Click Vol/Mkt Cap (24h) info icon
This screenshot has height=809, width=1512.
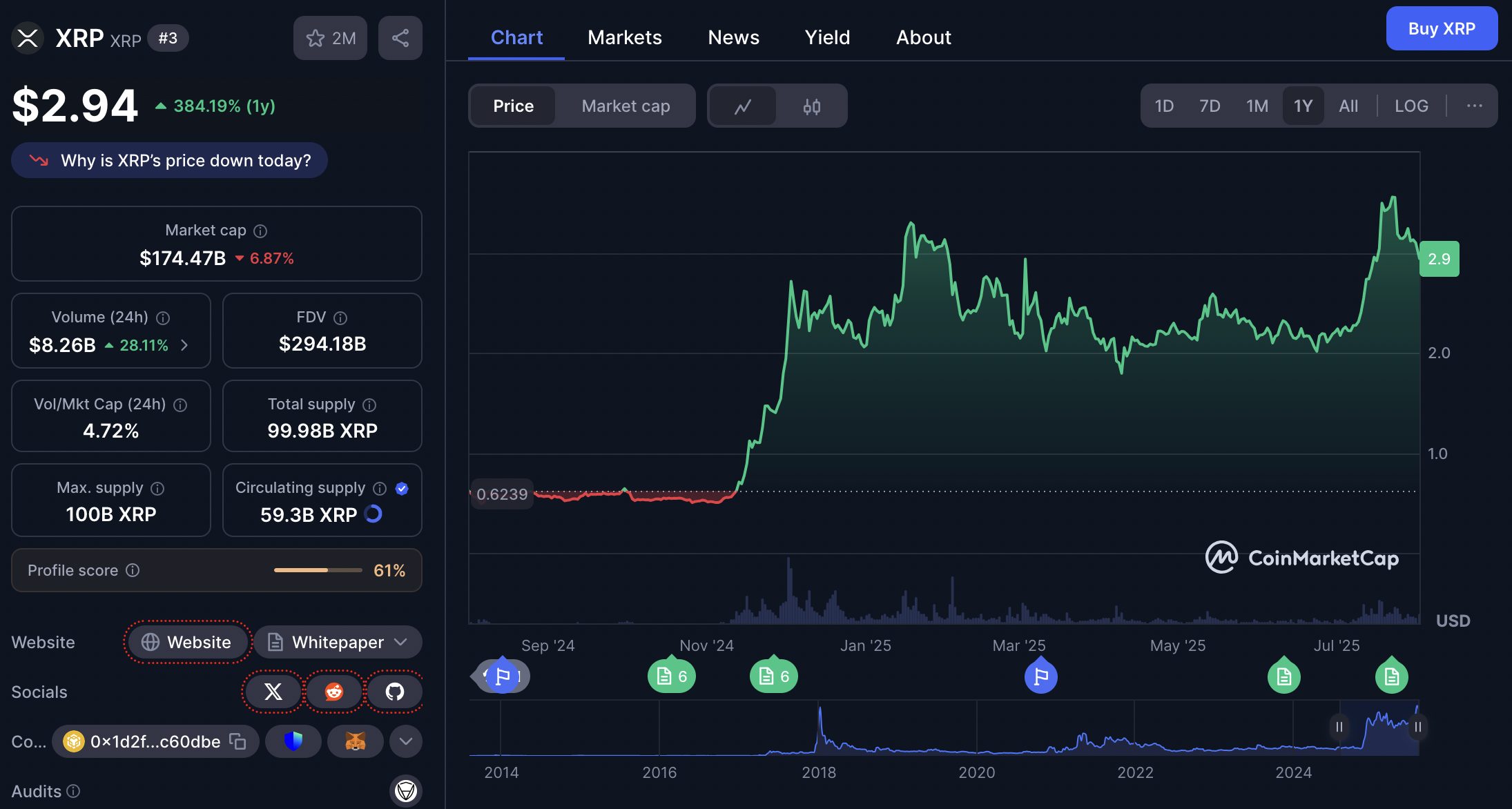[180, 405]
